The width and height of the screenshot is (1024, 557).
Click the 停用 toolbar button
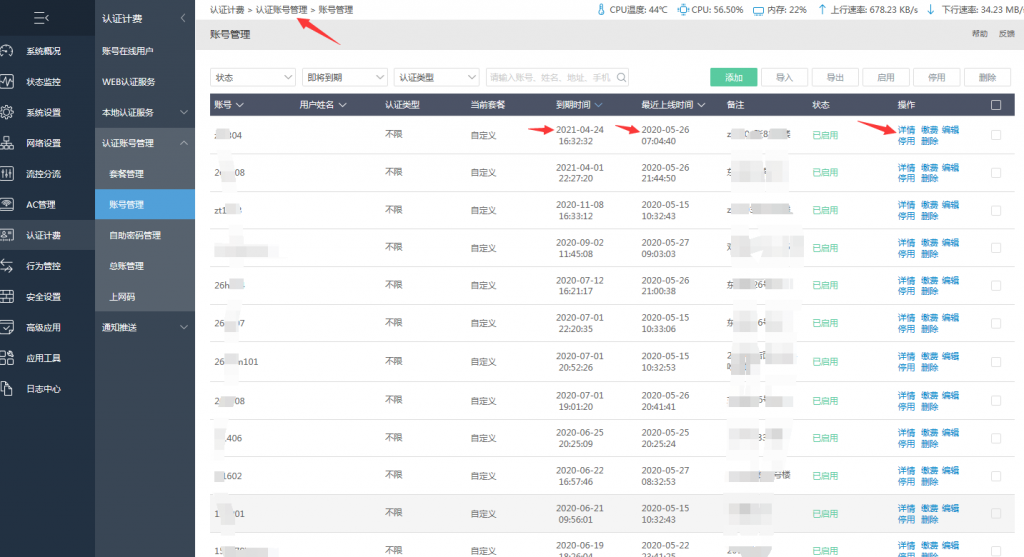tap(936, 77)
